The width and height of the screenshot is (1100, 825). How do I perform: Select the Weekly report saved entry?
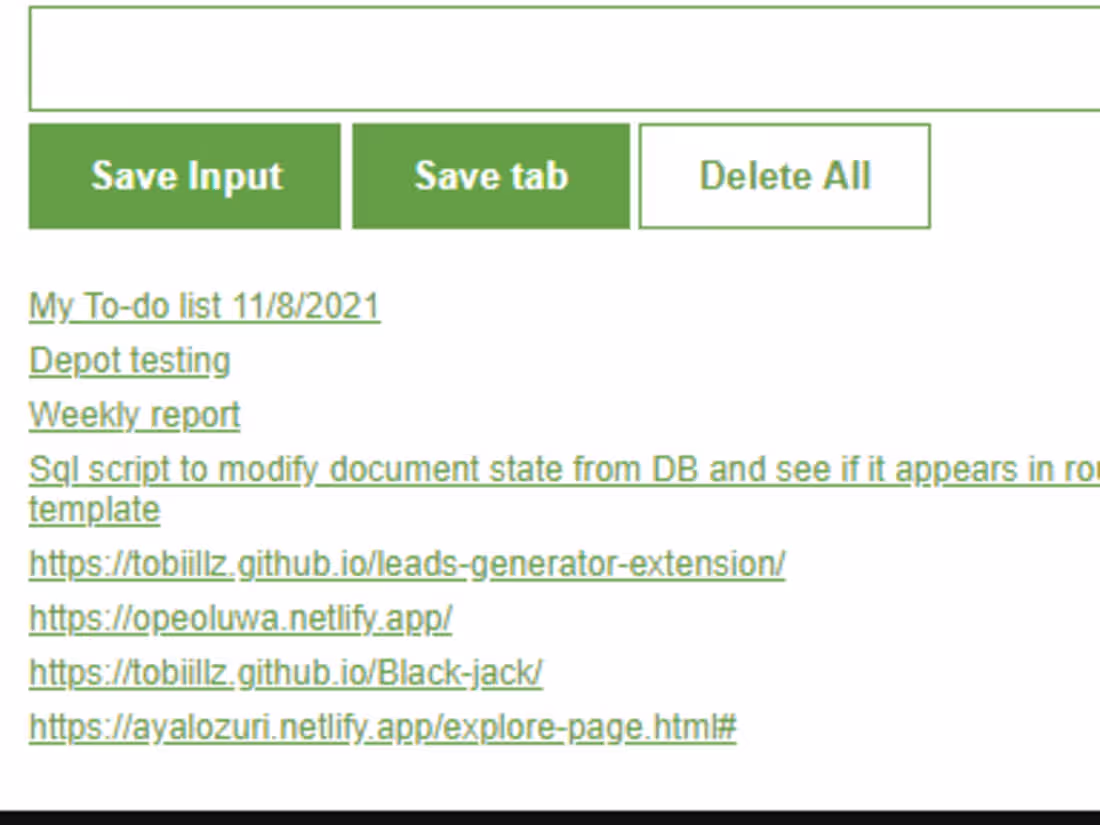[134, 415]
